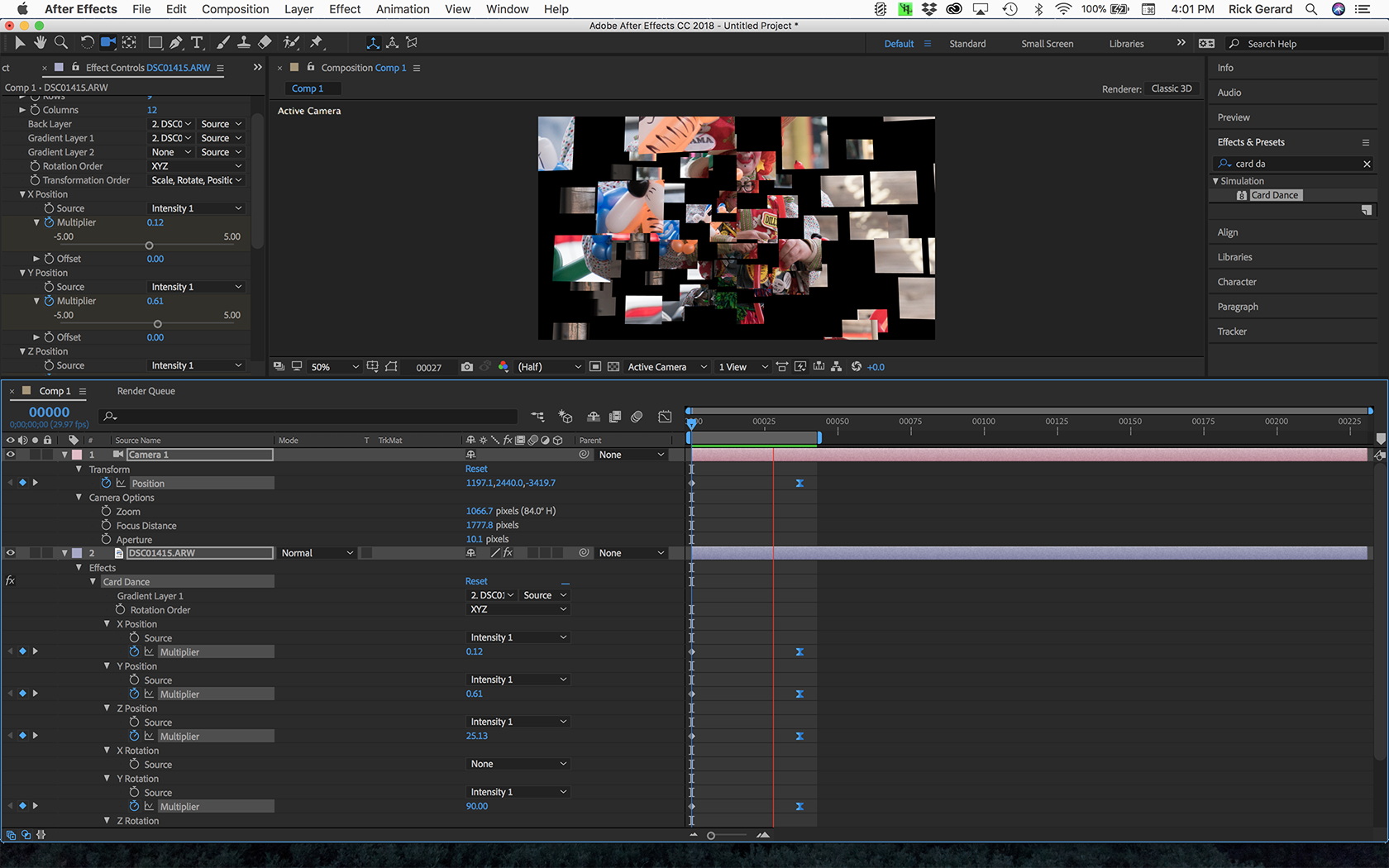The height and width of the screenshot is (868, 1389).
Task: Click the snapshot camera icon in viewer
Action: pyautogui.click(x=467, y=367)
